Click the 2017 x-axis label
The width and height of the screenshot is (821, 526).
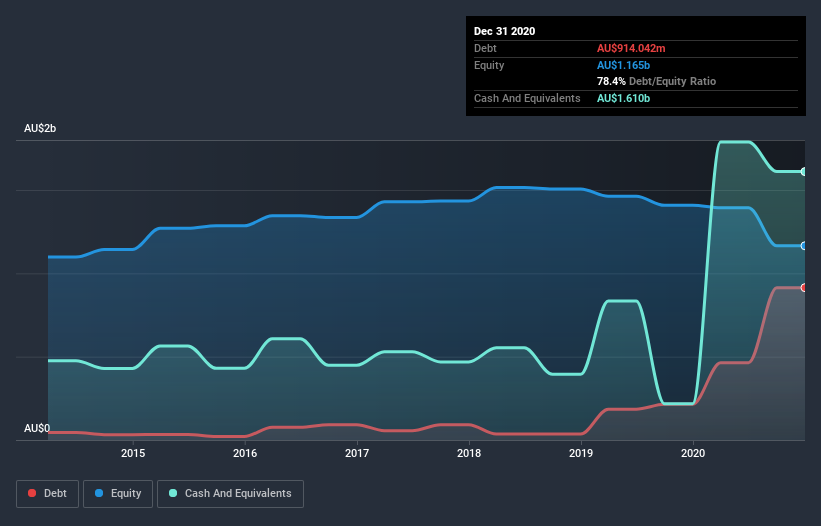coord(357,453)
